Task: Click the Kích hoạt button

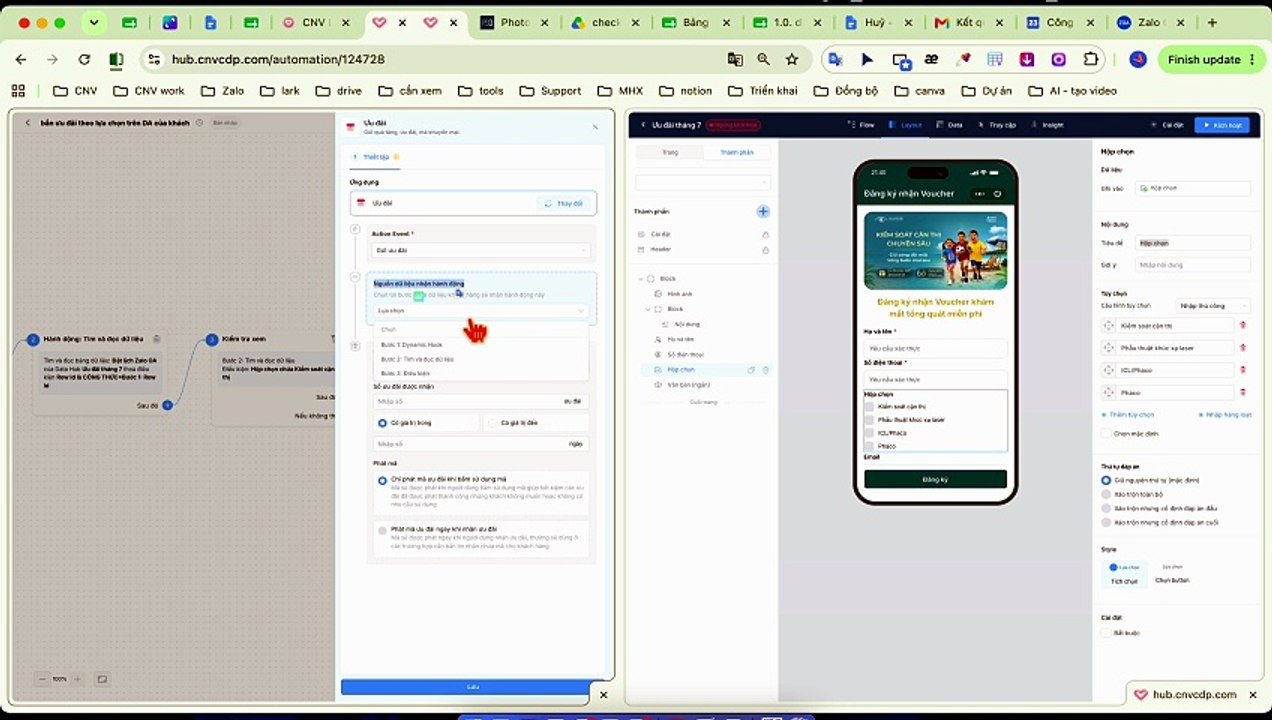Action: point(1222,125)
